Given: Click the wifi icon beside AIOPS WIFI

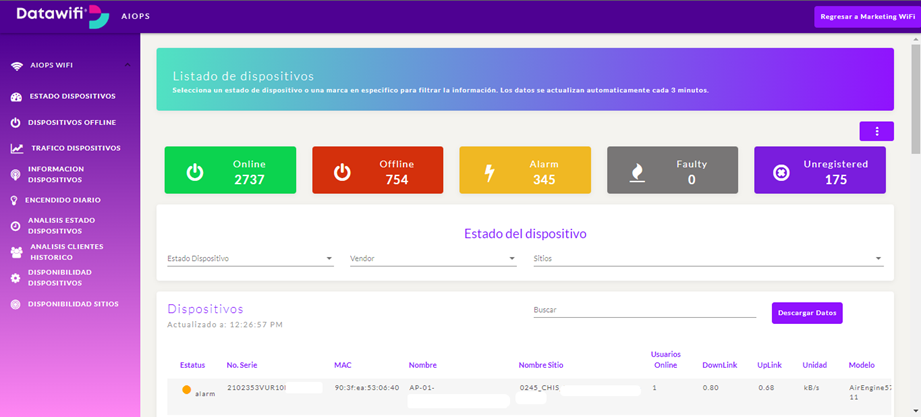Looking at the screenshot, I should pos(16,66).
